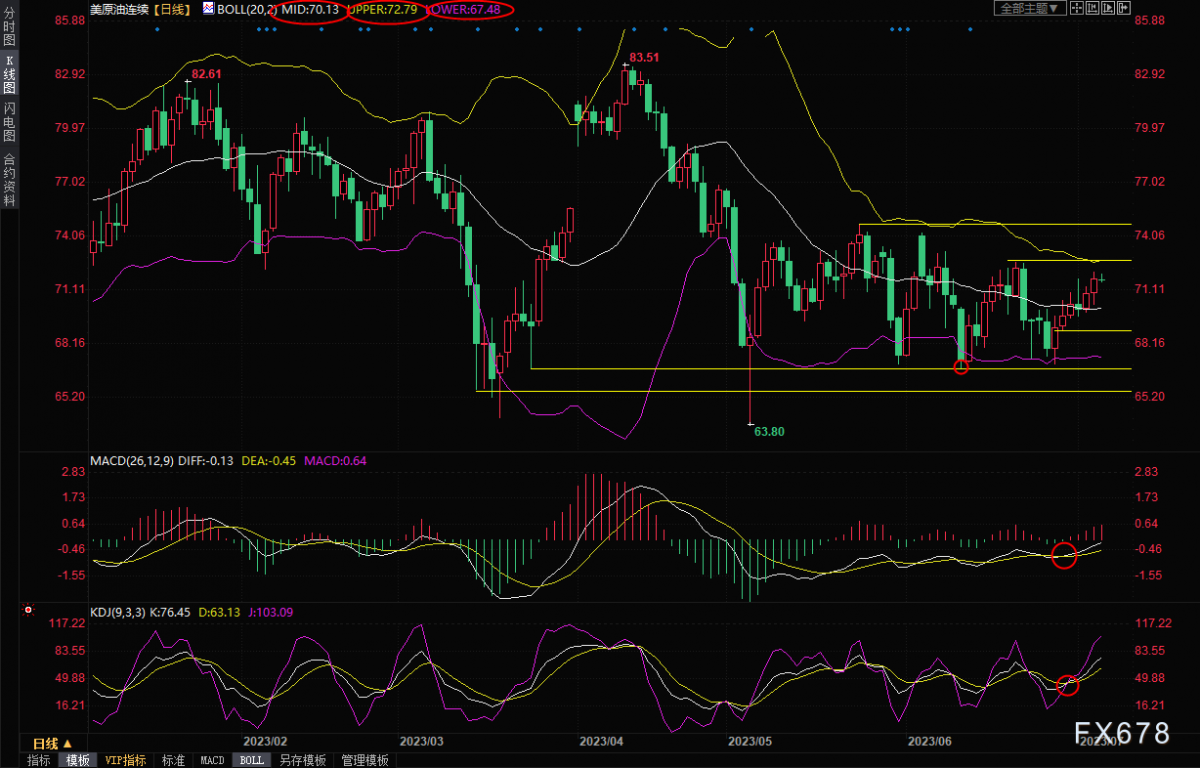The height and width of the screenshot is (768, 1200).
Task: Open 管理模板 template manager
Action: (364, 760)
